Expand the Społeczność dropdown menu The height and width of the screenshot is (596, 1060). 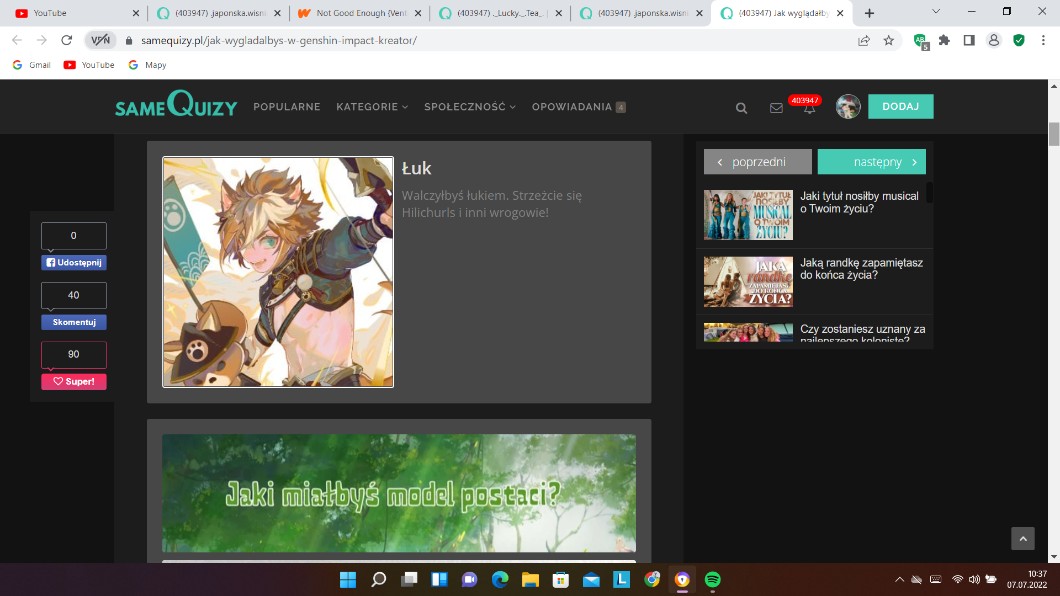point(469,107)
